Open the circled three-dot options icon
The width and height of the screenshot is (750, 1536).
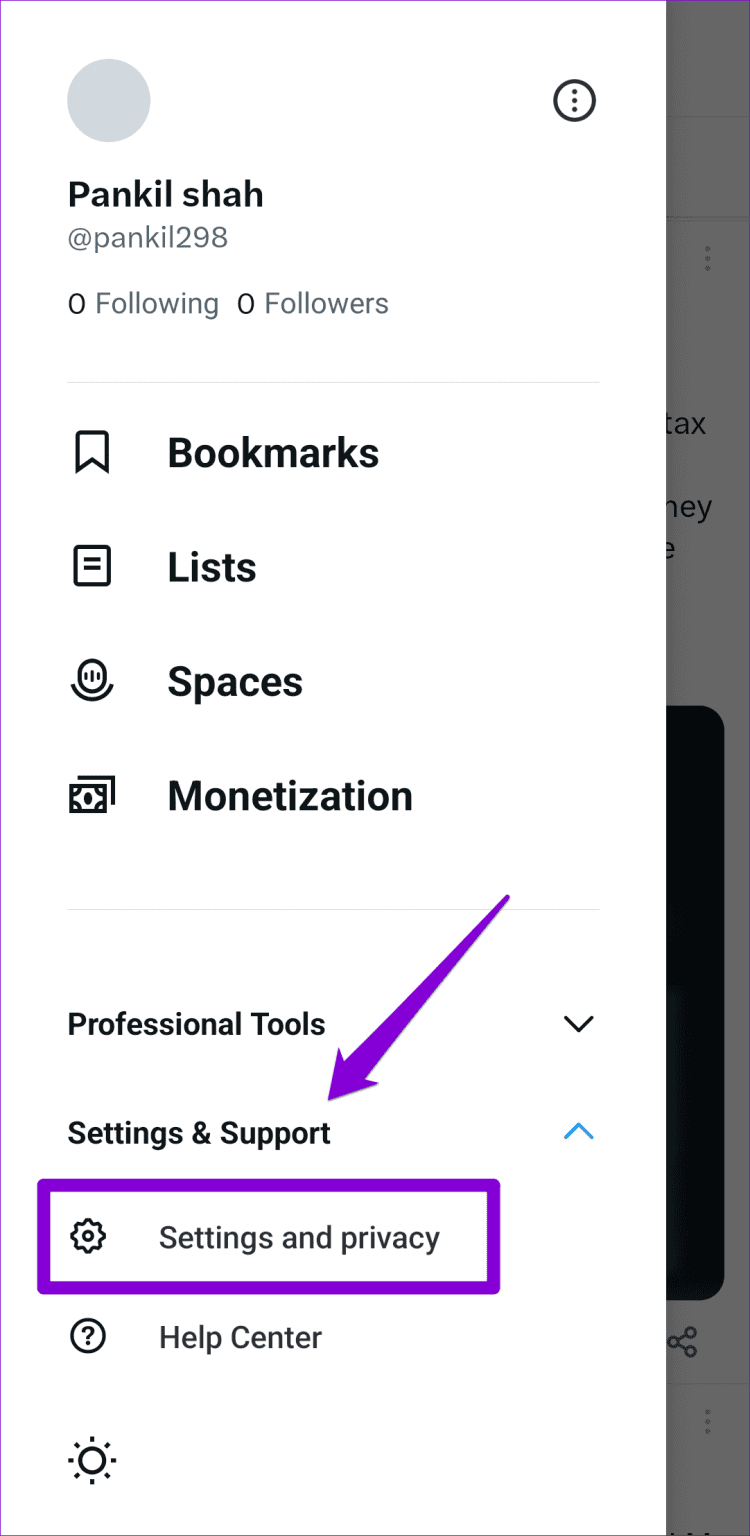tap(574, 100)
